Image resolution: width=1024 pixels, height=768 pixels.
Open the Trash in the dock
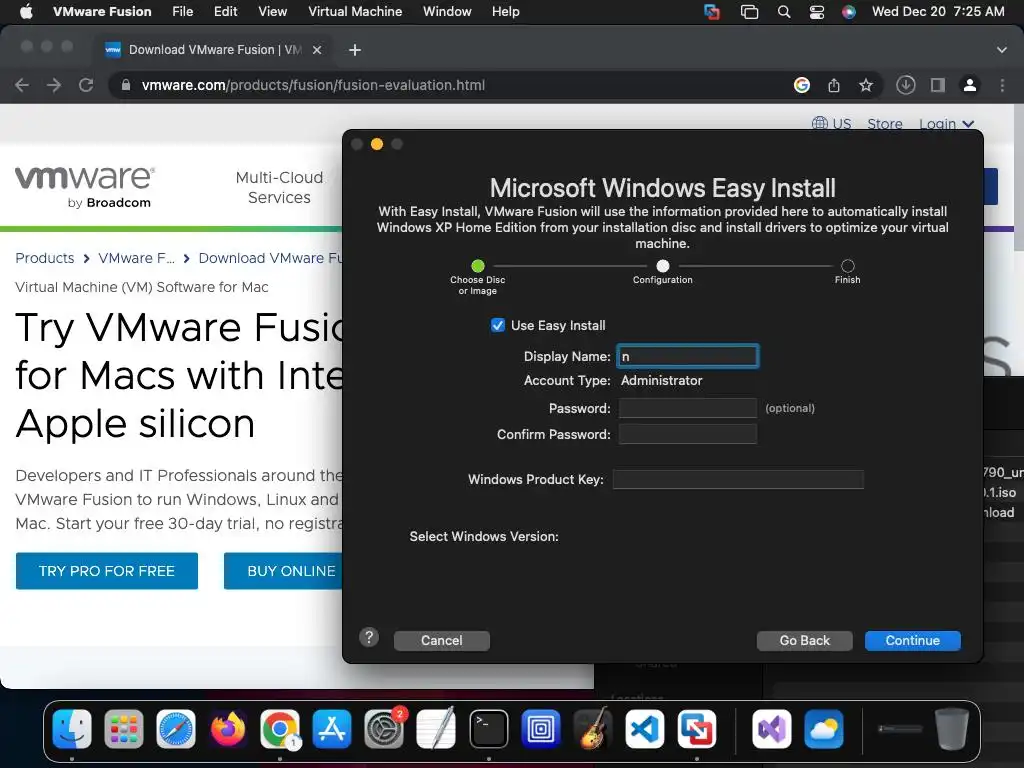pos(952,729)
